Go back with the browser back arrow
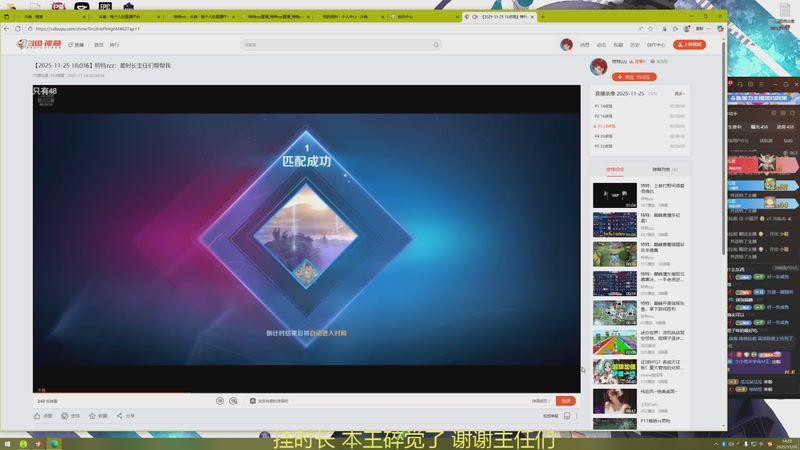This screenshot has height=450, width=800. click(7, 29)
